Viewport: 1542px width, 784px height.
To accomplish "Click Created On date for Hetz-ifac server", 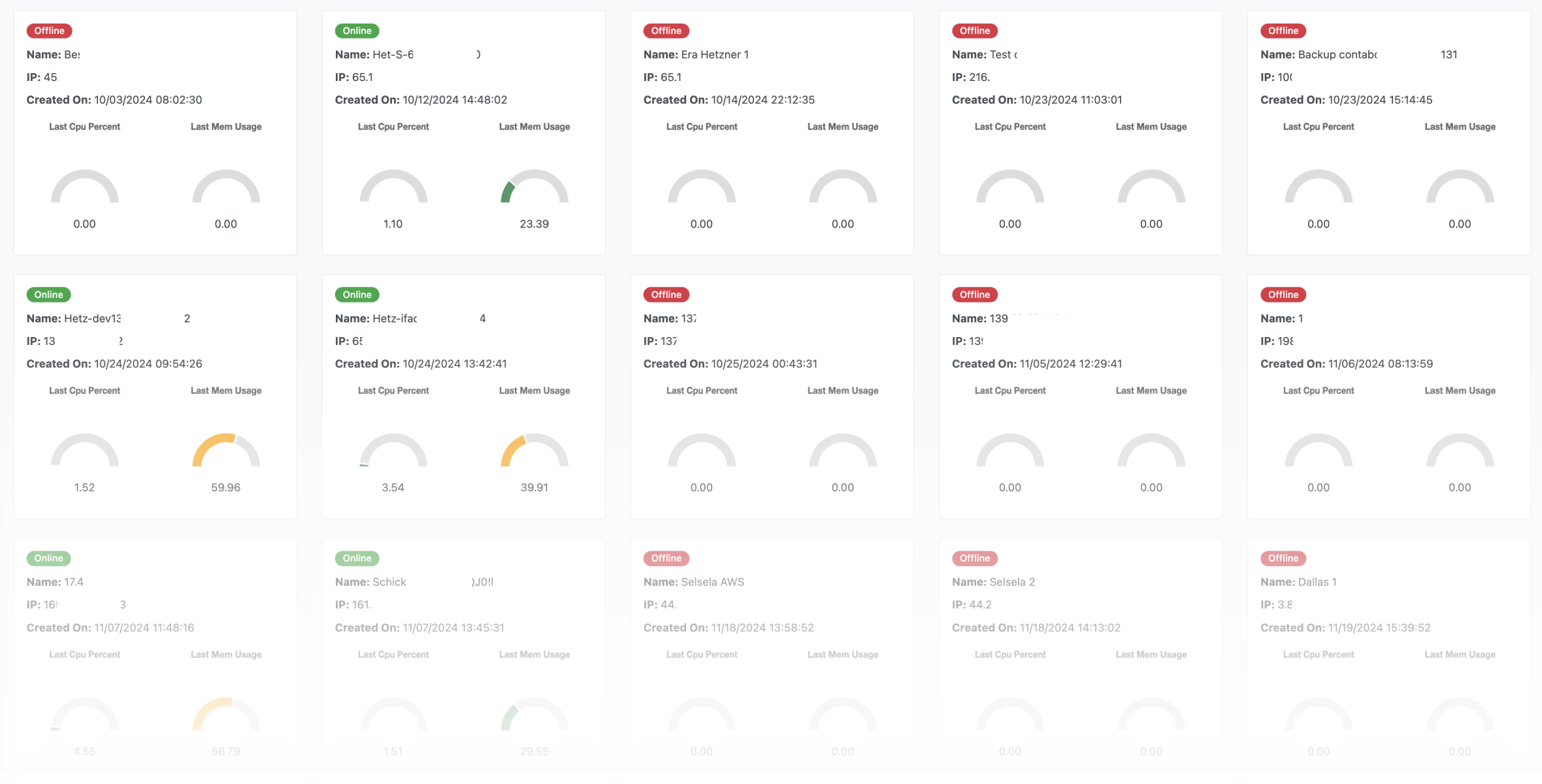I will [421, 364].
